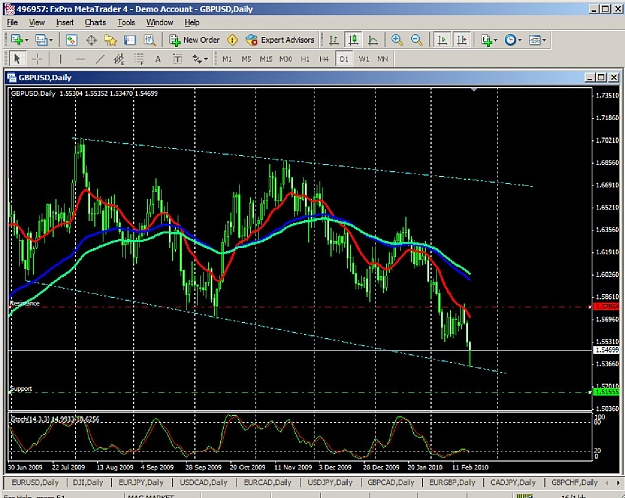
Task: Open the Data Window crosshair-circle icon
Action: point(91,40)
